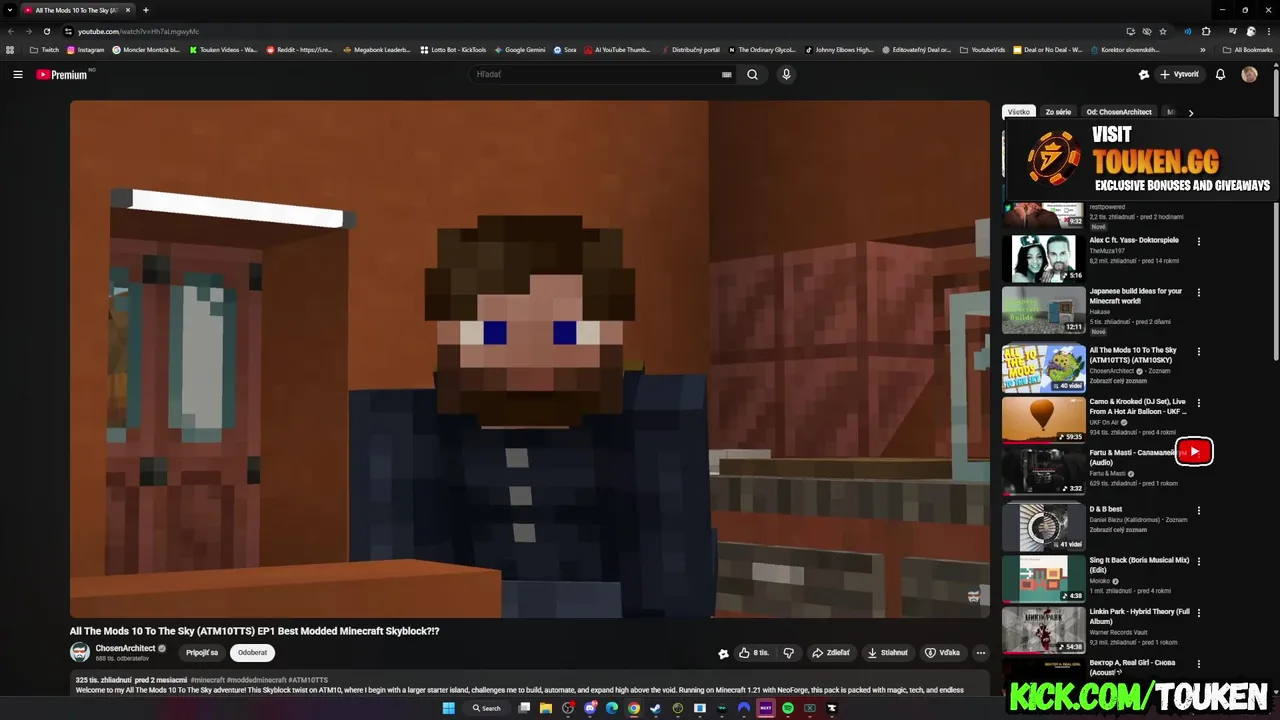
Task: Click the main video player area
Action: [x=530, y=358]
